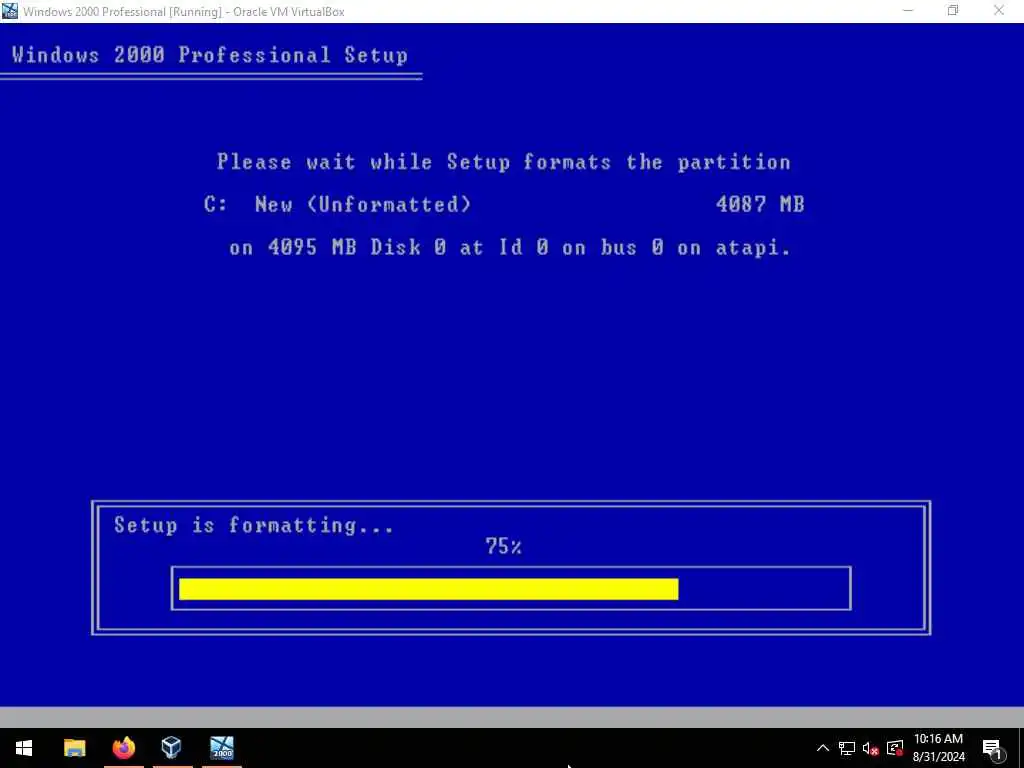
Task: Click the 'Please wait while Setup formats' message
Action: point(503,162)
